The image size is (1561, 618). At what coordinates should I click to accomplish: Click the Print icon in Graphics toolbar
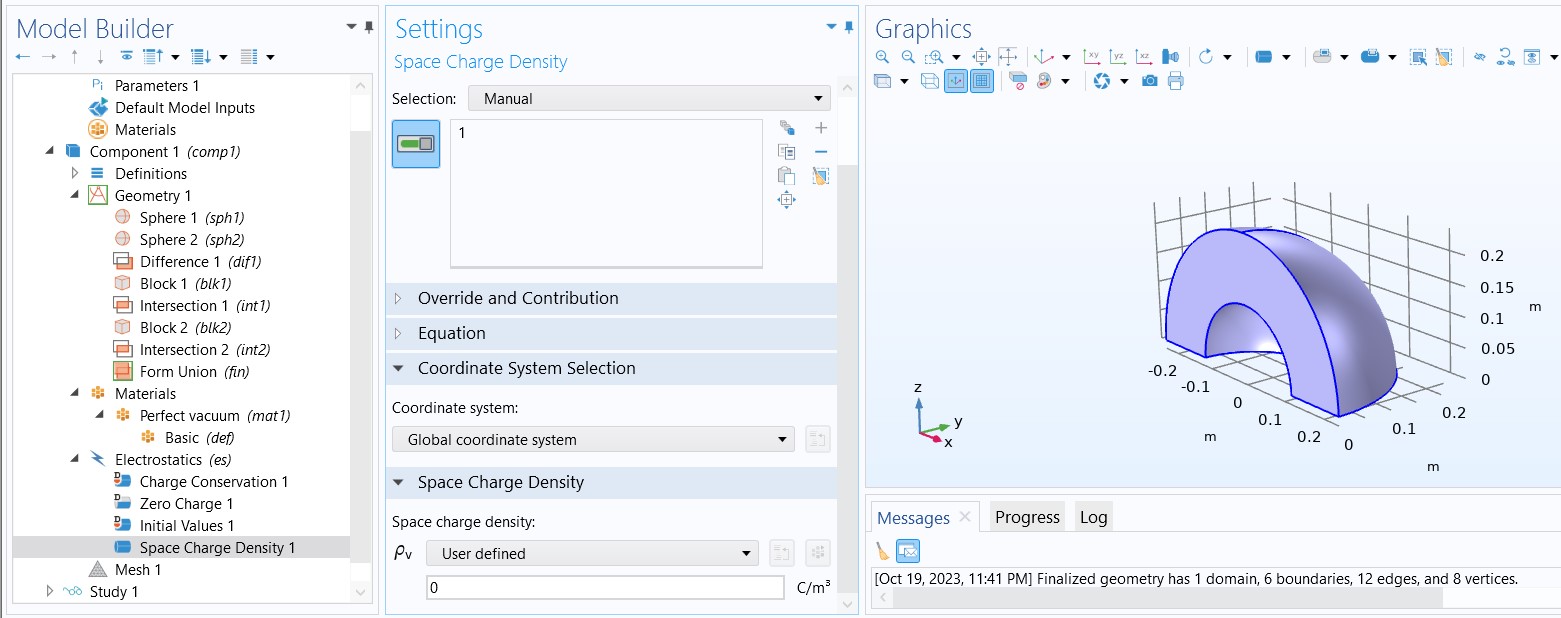(1175, 81)
